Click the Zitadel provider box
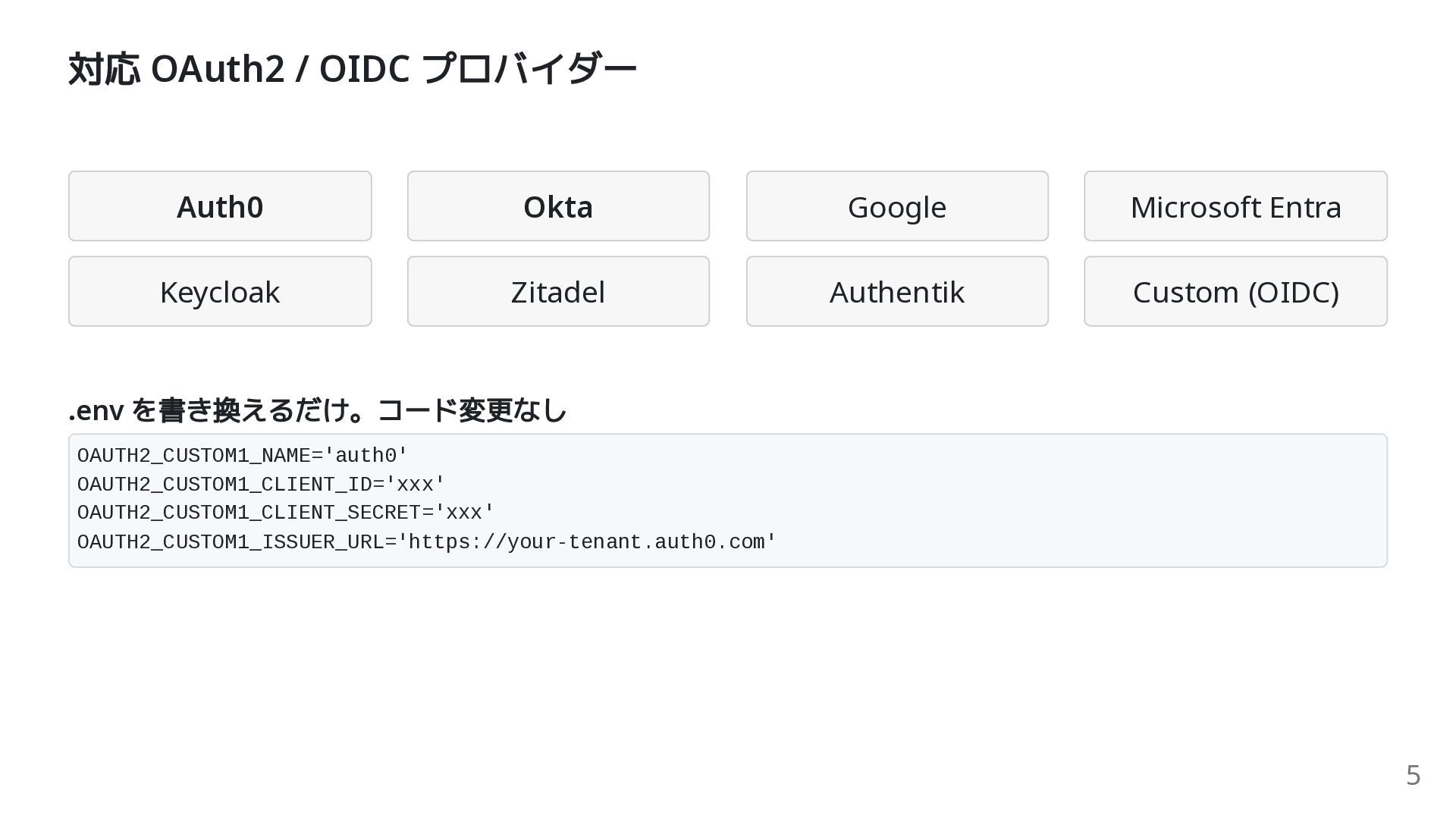The width and height of the screenshot is (1456, 819). [558, 291]
